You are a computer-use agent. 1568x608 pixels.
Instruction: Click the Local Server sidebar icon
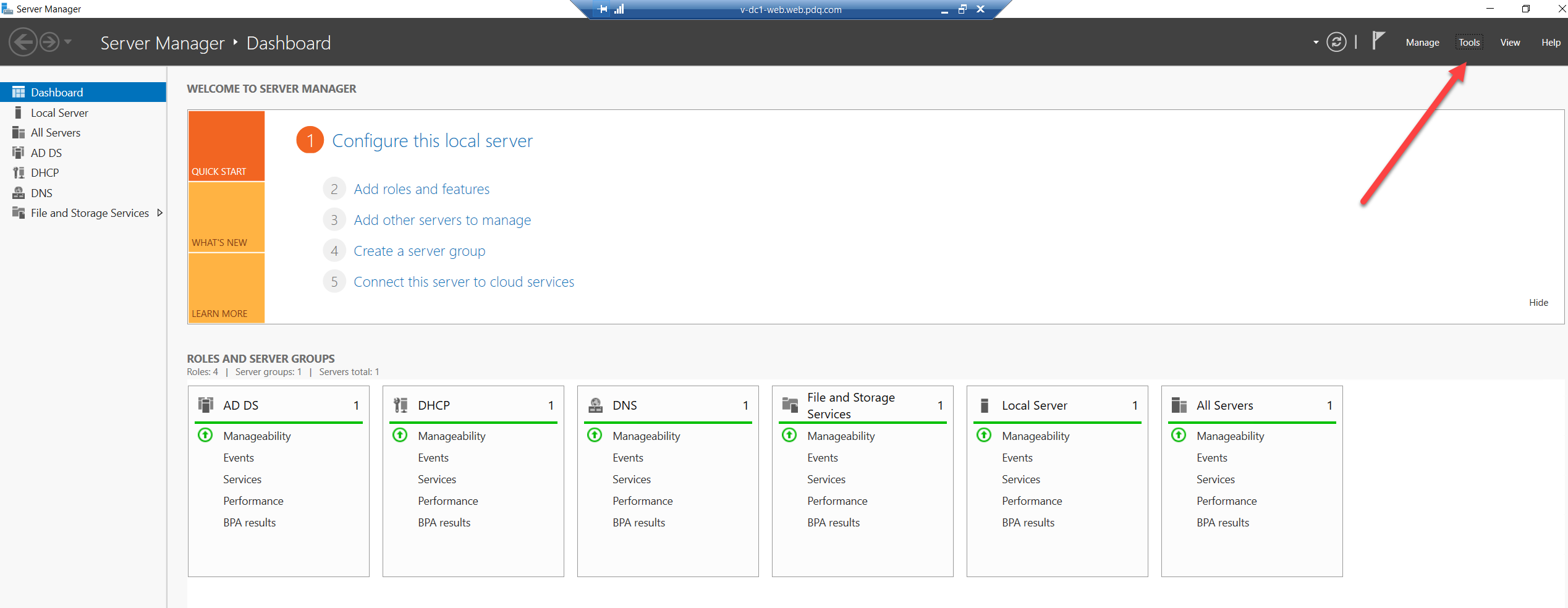pos(19,112)
